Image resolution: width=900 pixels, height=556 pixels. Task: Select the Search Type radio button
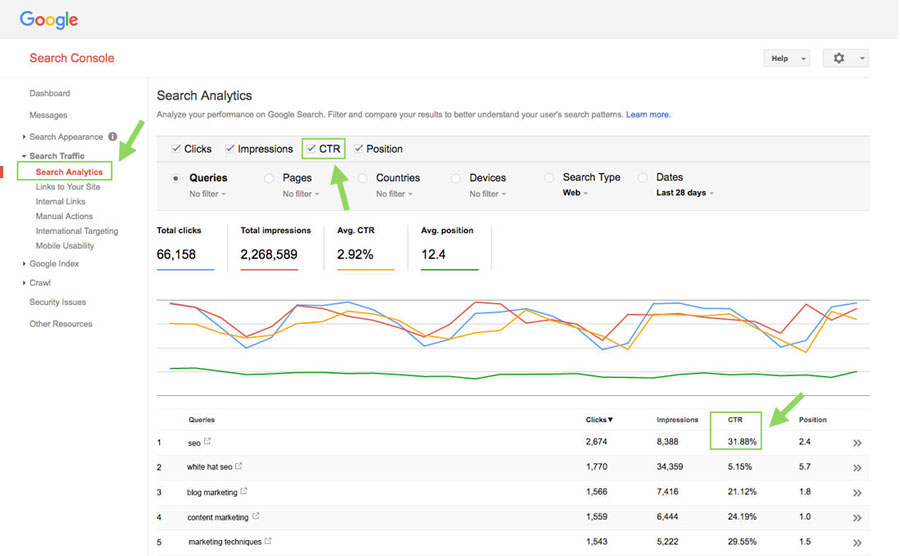pyautogui.click(x=549, y=178)
